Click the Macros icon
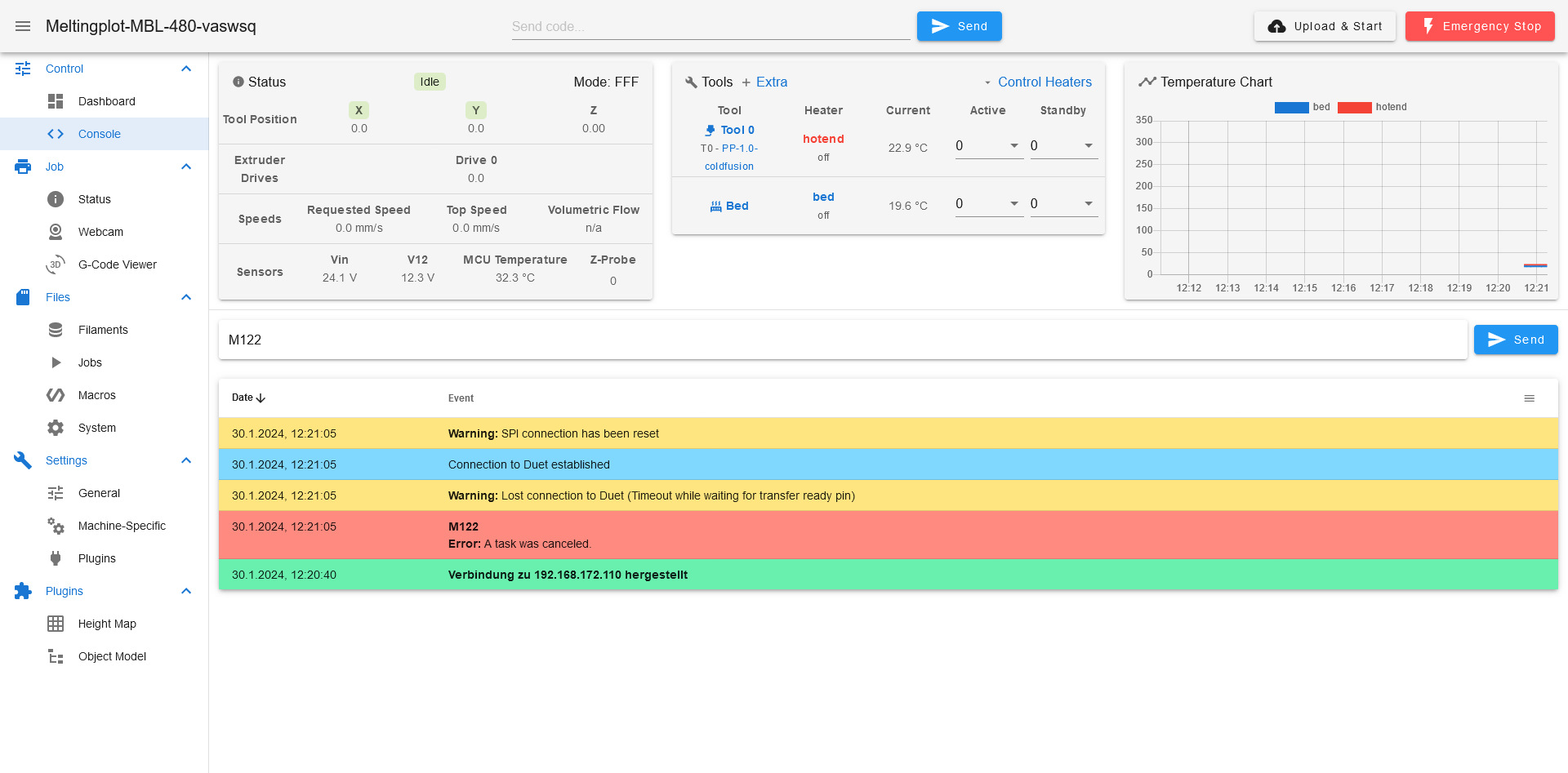Viewport: 1568px width, 773px height. point(56,395)
